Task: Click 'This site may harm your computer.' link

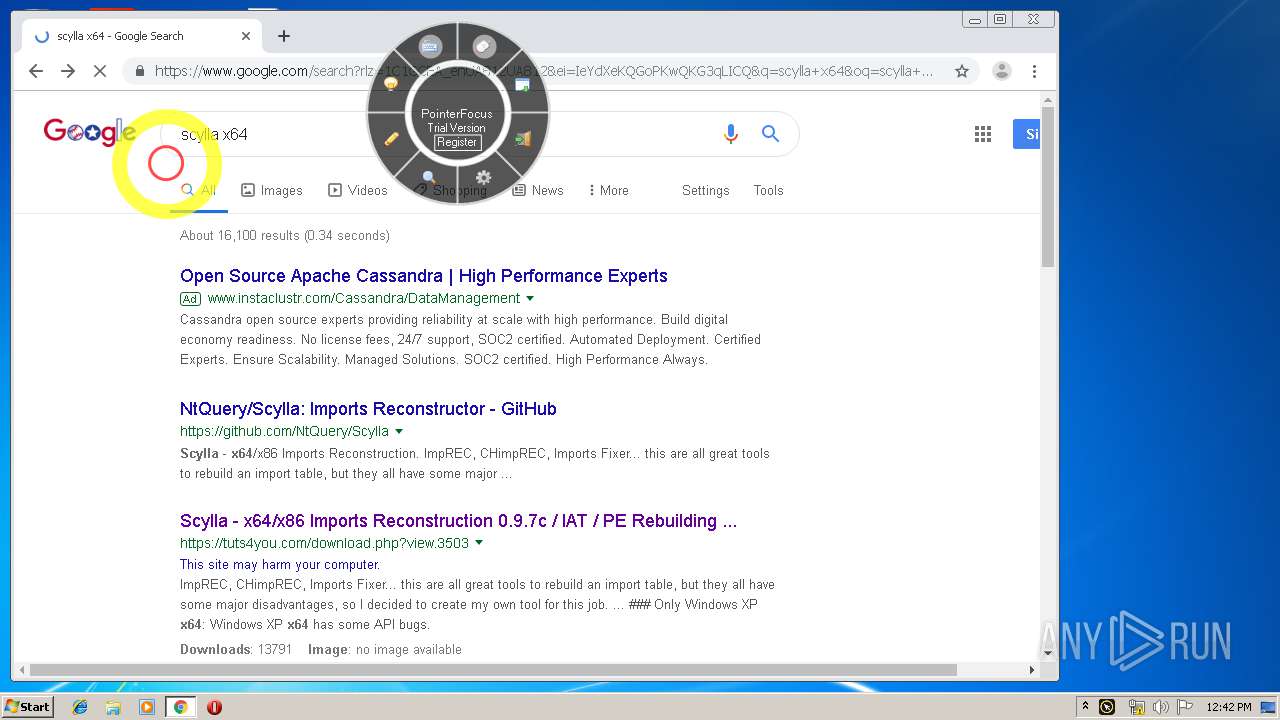Action: [x=280, y=564]
